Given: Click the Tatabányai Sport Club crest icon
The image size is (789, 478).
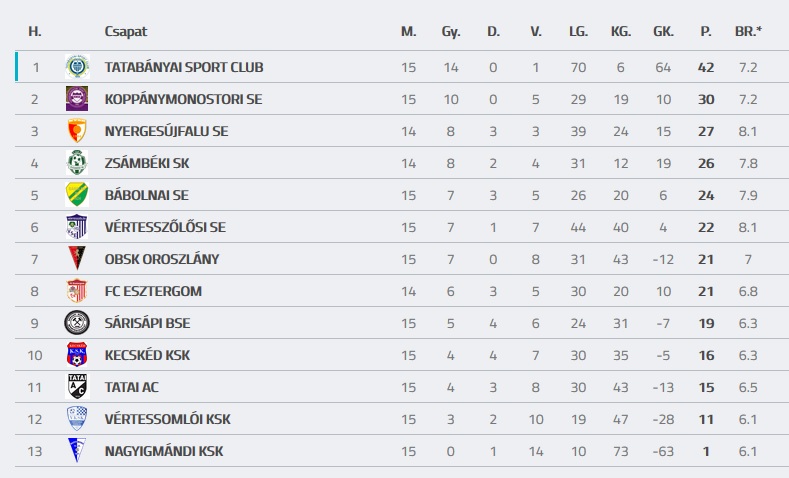Looking at the screenshot, I should click(77, 66).
